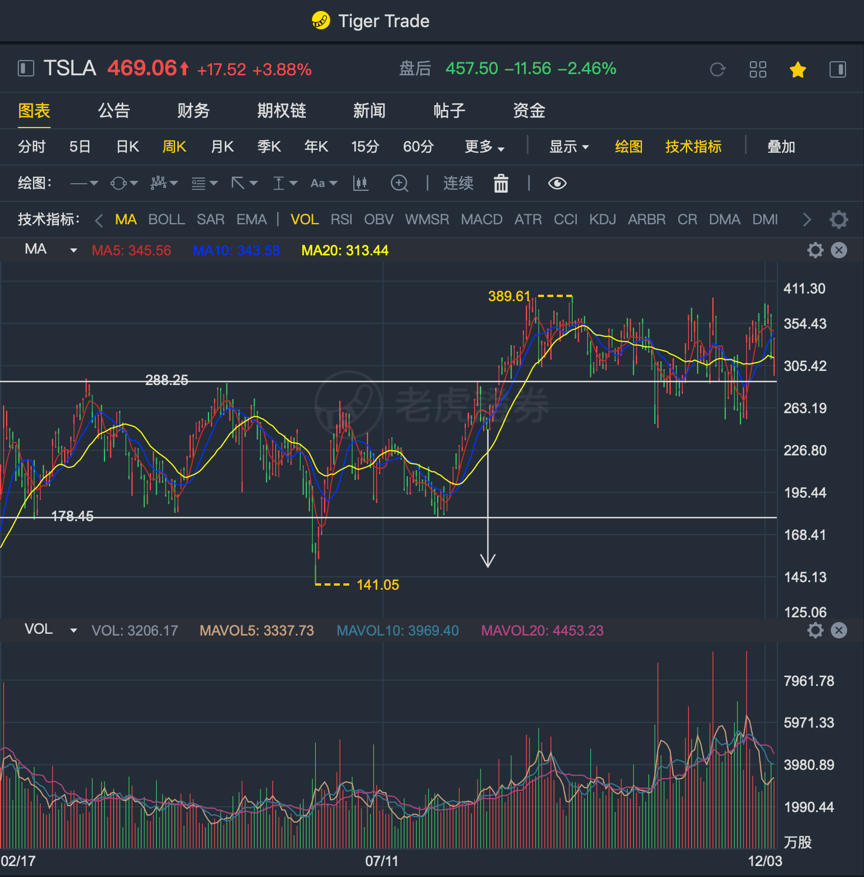Open the line drawing tool dropdown
Viewport: 864px width, 877px height.
[84, 183]
